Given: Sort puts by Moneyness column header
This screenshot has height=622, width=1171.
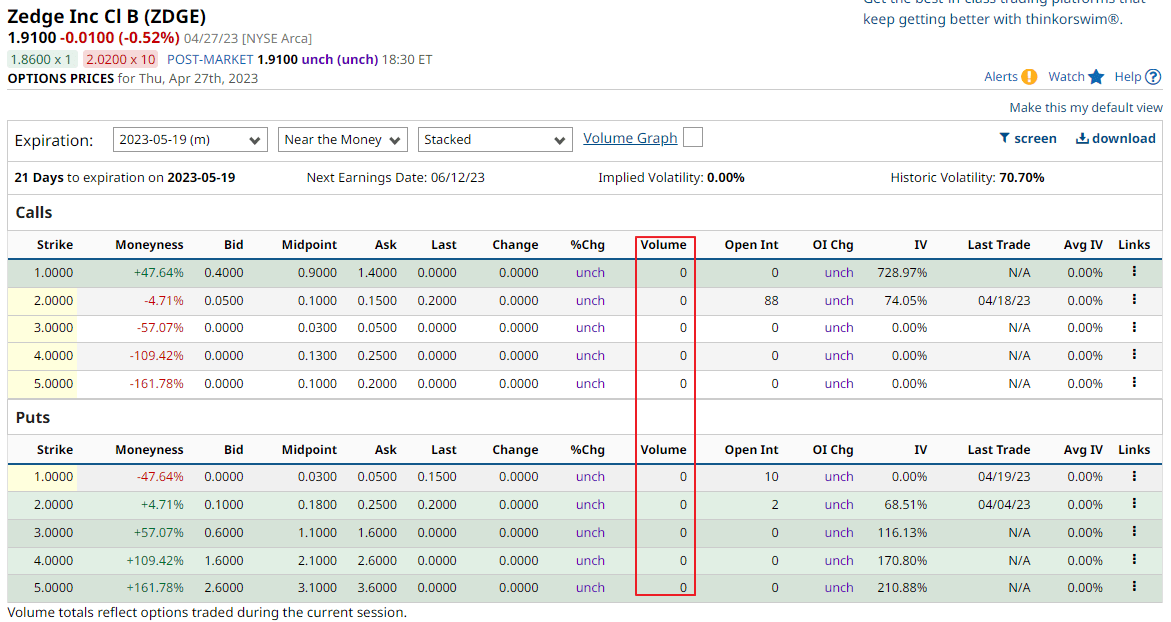Looking at the screenshot, I should (x=149, y=450).
